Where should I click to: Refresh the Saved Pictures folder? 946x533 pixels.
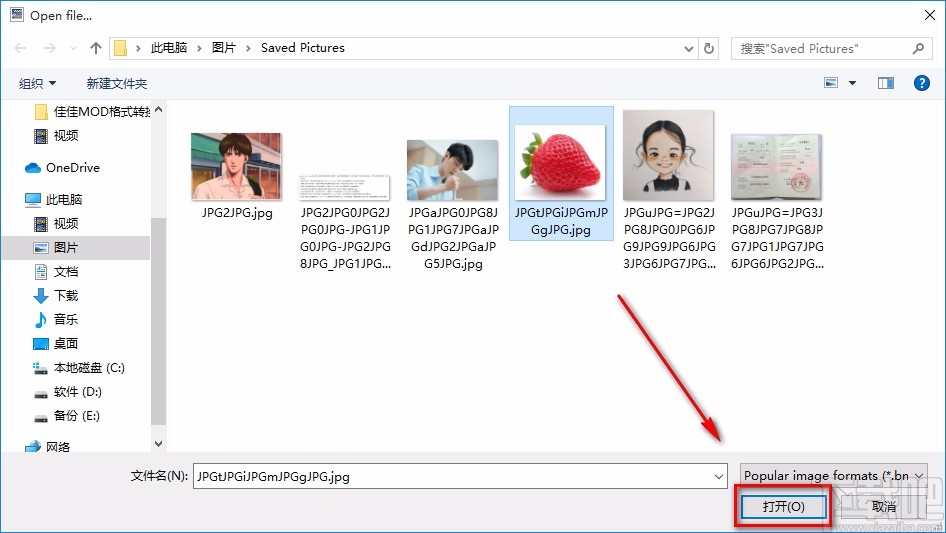coord(709,48)
